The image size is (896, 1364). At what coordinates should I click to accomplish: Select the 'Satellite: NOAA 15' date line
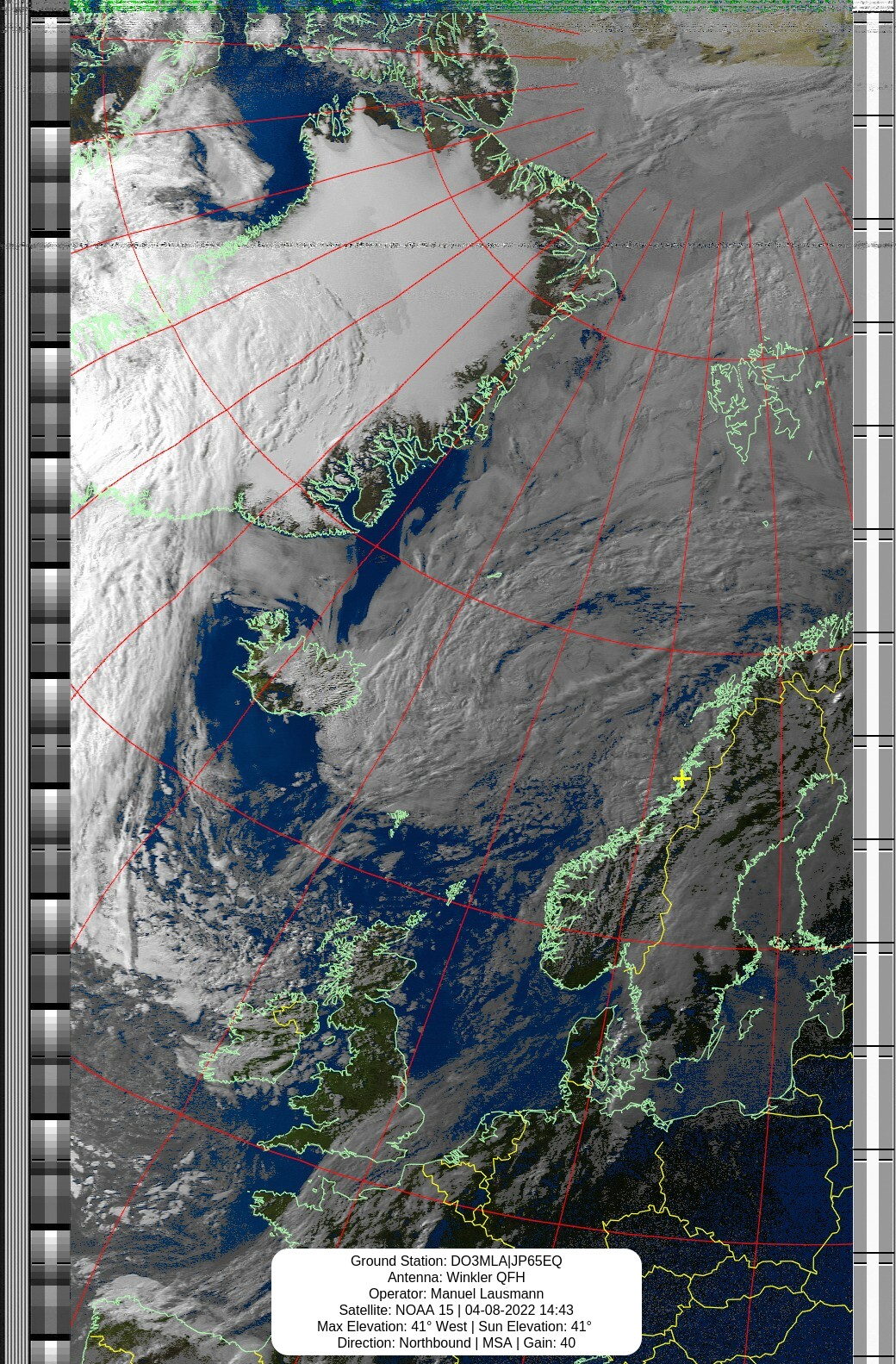click(x=456, y=1310)
